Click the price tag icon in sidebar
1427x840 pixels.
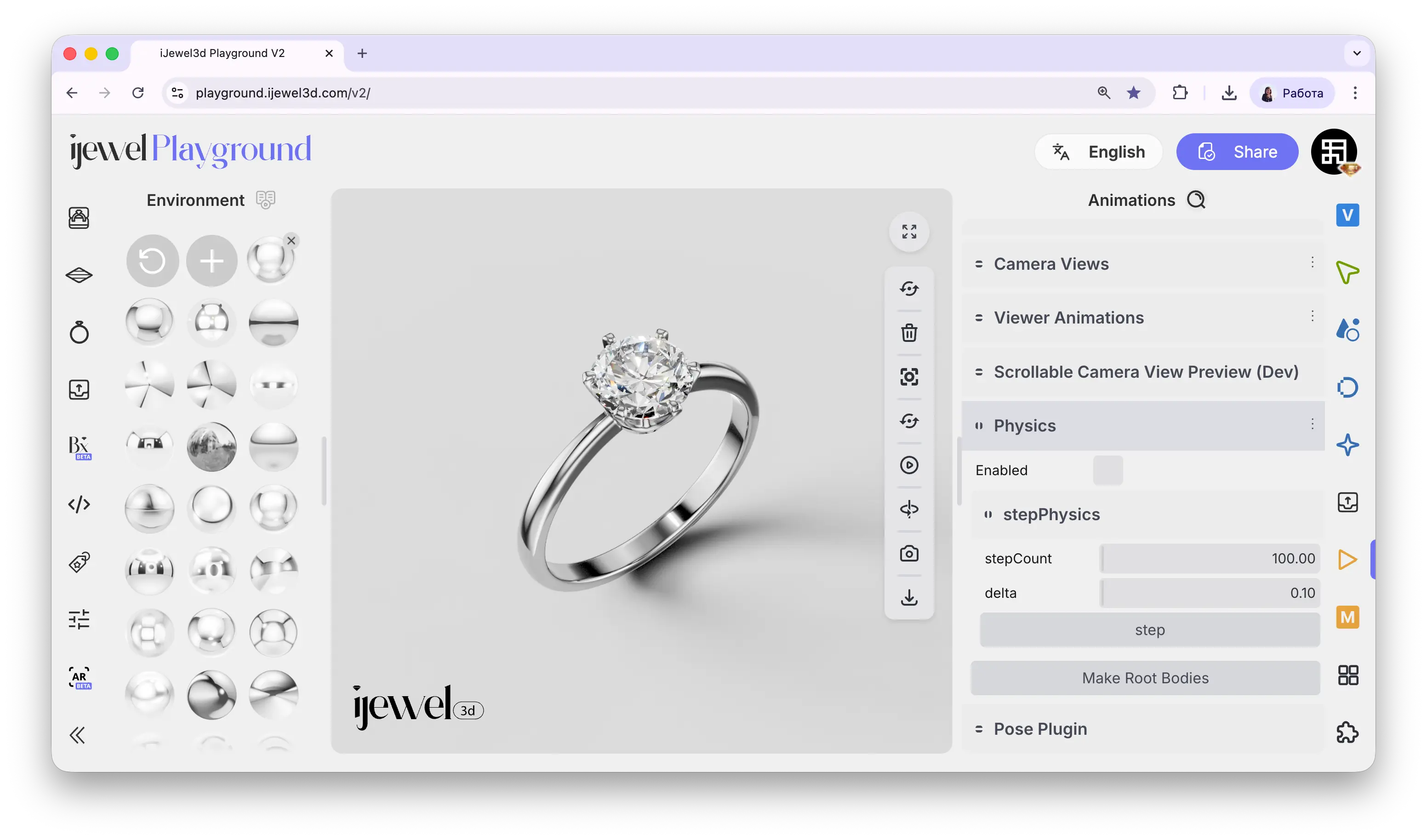point(79,562)
